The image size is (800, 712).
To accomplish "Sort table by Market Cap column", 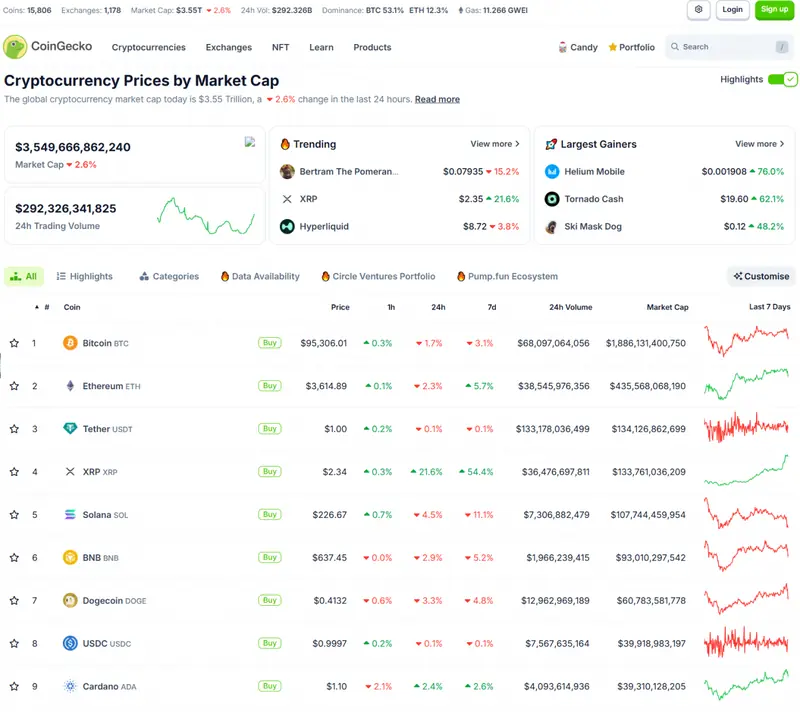I will (x=667, y=307).
